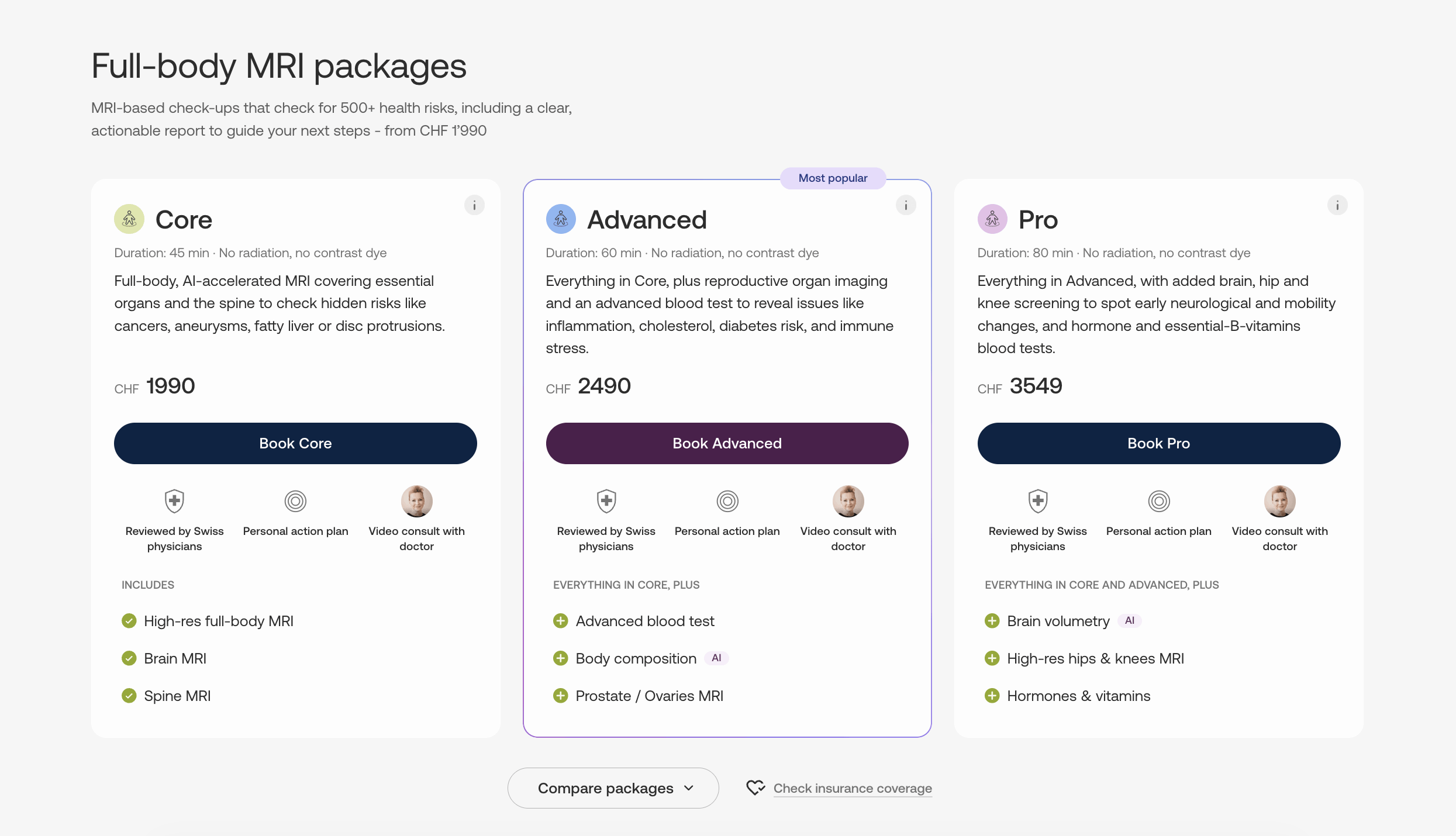Open the Core package info icon

click(x=474, y=205)
